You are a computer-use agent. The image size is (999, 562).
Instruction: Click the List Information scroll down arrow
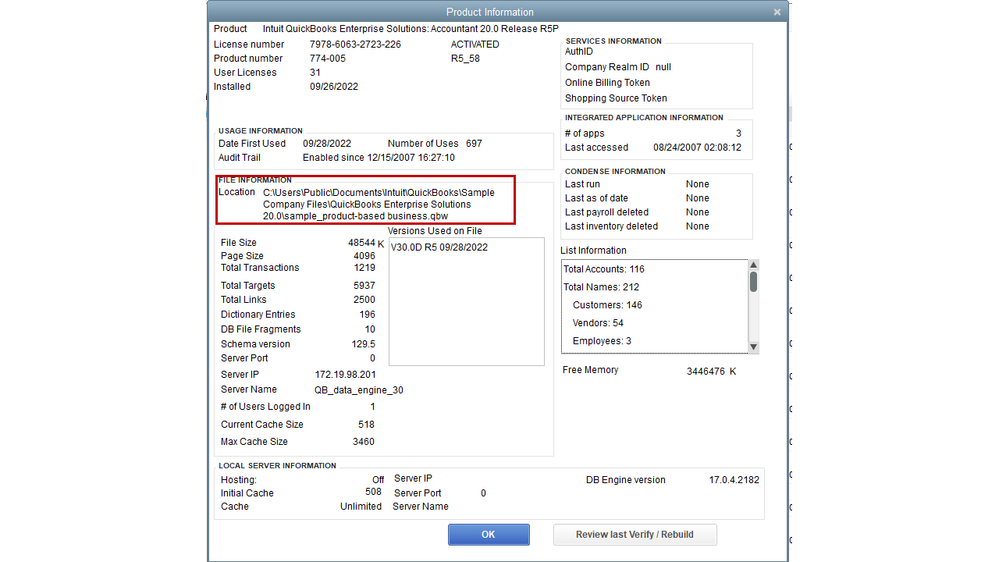[x=754, y=347]
